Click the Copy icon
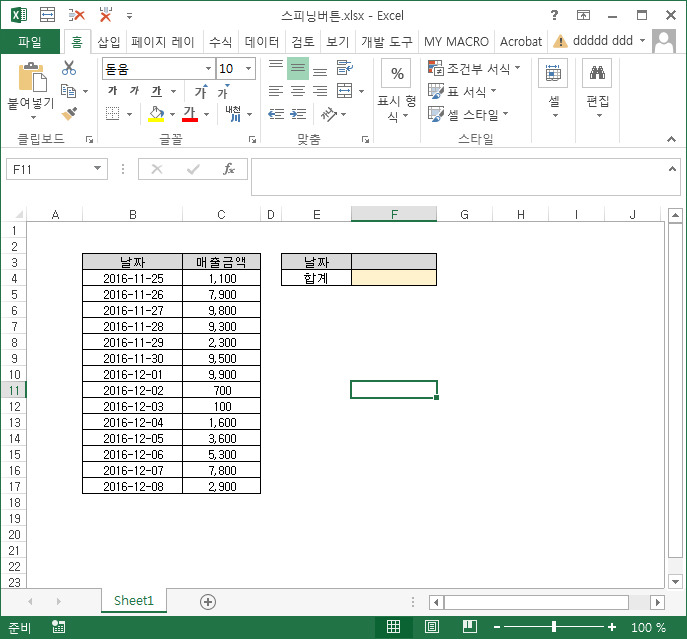 tap(68, 91)
